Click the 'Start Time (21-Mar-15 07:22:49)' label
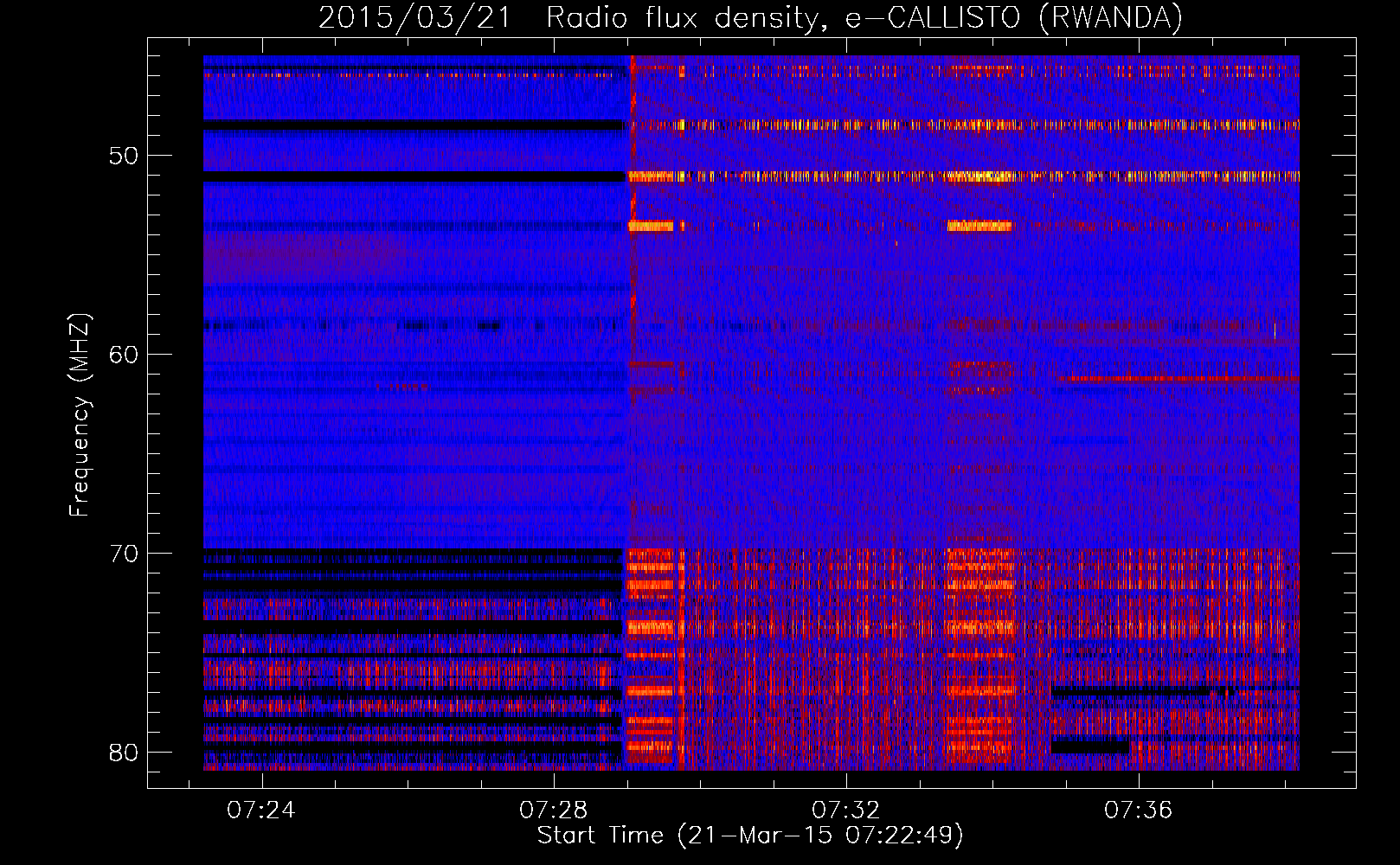This screenshot has height=865, width=1400. pyautogui.click(x=750, y=836)
